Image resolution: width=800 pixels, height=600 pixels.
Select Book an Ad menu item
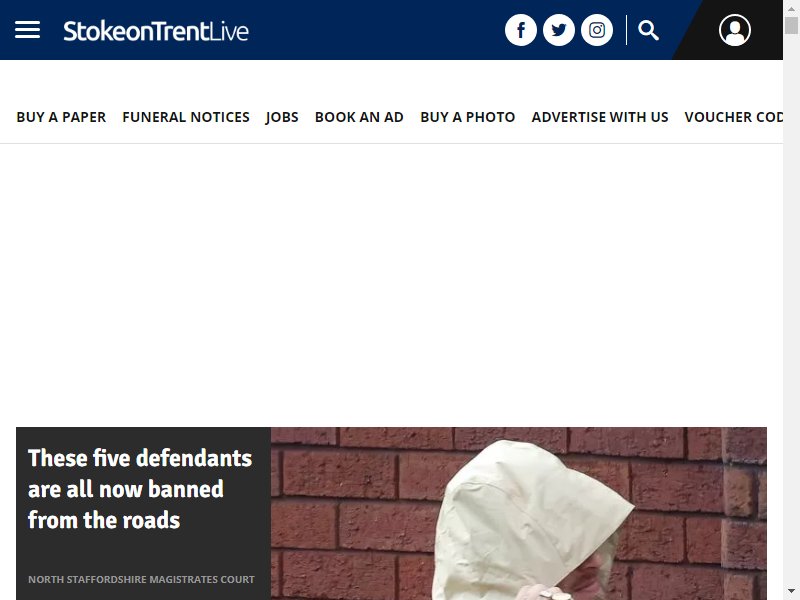pyautogui.click(x=359, y=117)
